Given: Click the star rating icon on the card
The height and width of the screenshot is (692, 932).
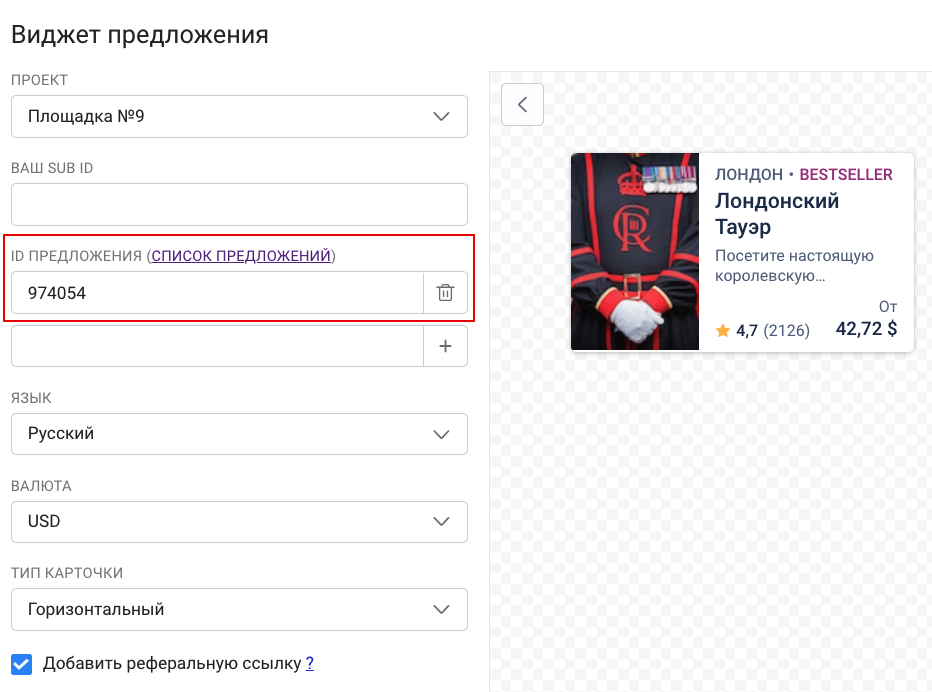Looking at the screenshot, I should [723, 330].
